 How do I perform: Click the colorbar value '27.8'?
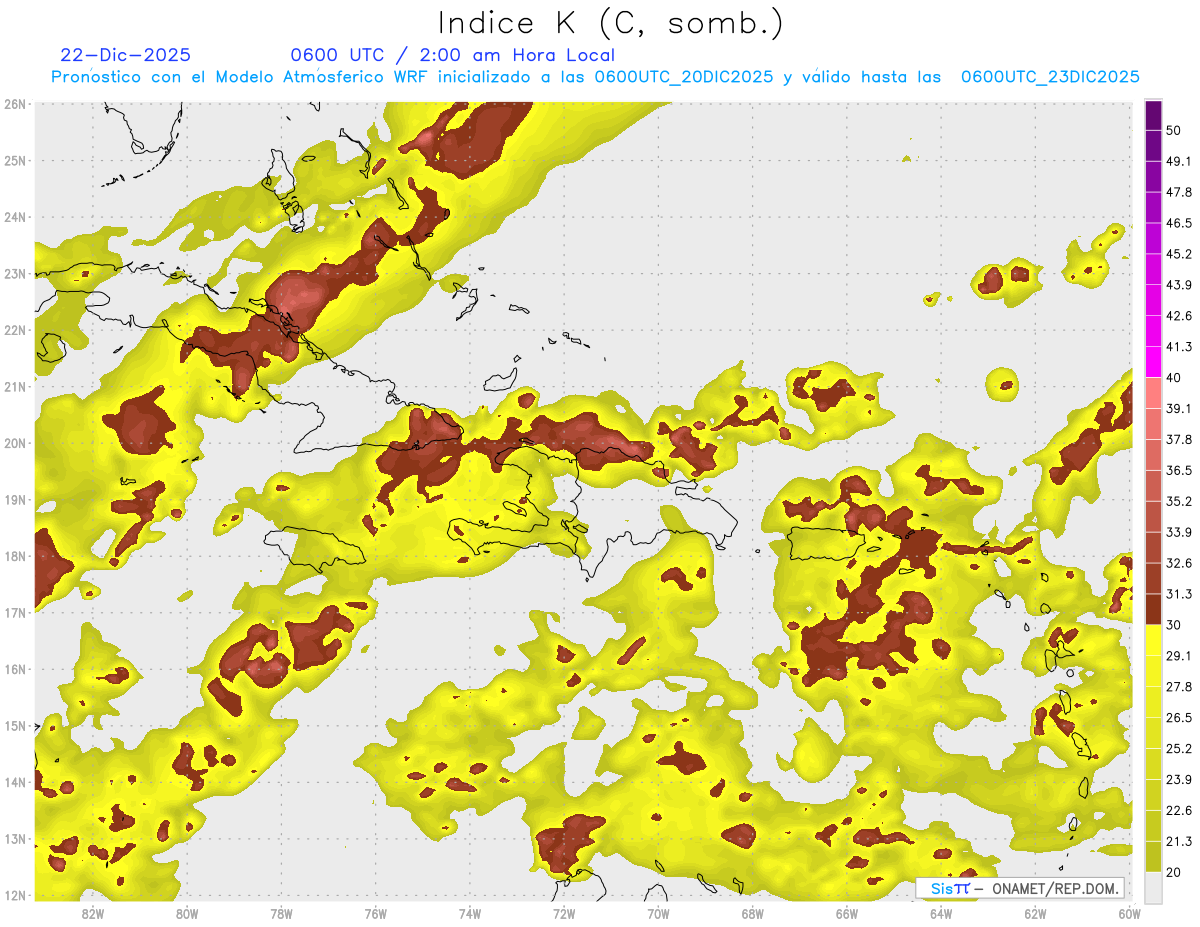tap(1178, 686)
